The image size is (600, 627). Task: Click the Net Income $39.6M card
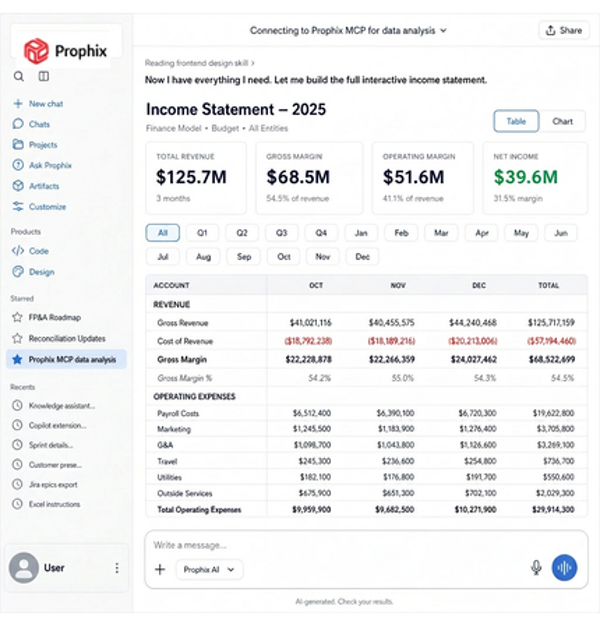(x=535, y=178)
